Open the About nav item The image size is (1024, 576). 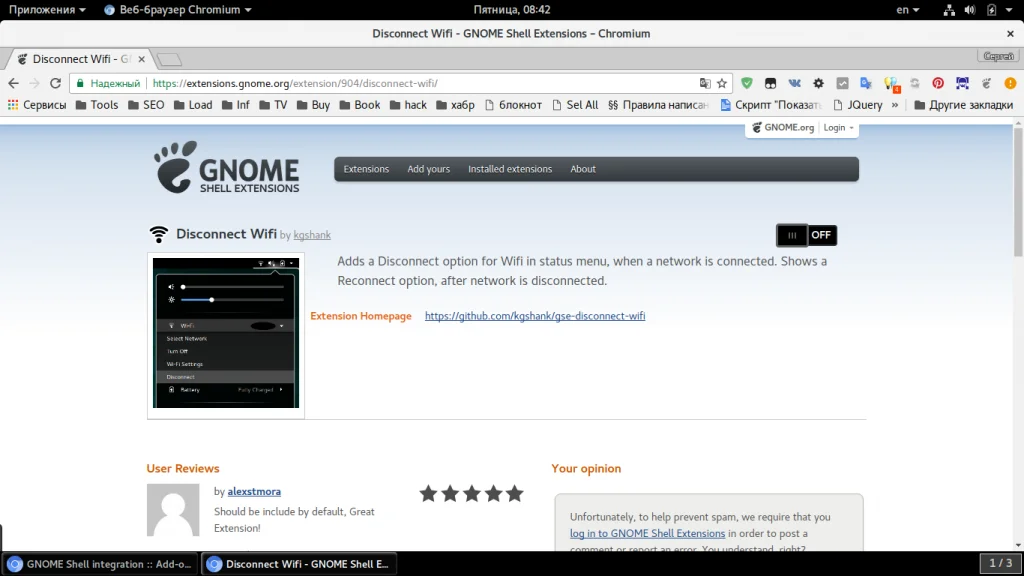click(x=583, y=169)
